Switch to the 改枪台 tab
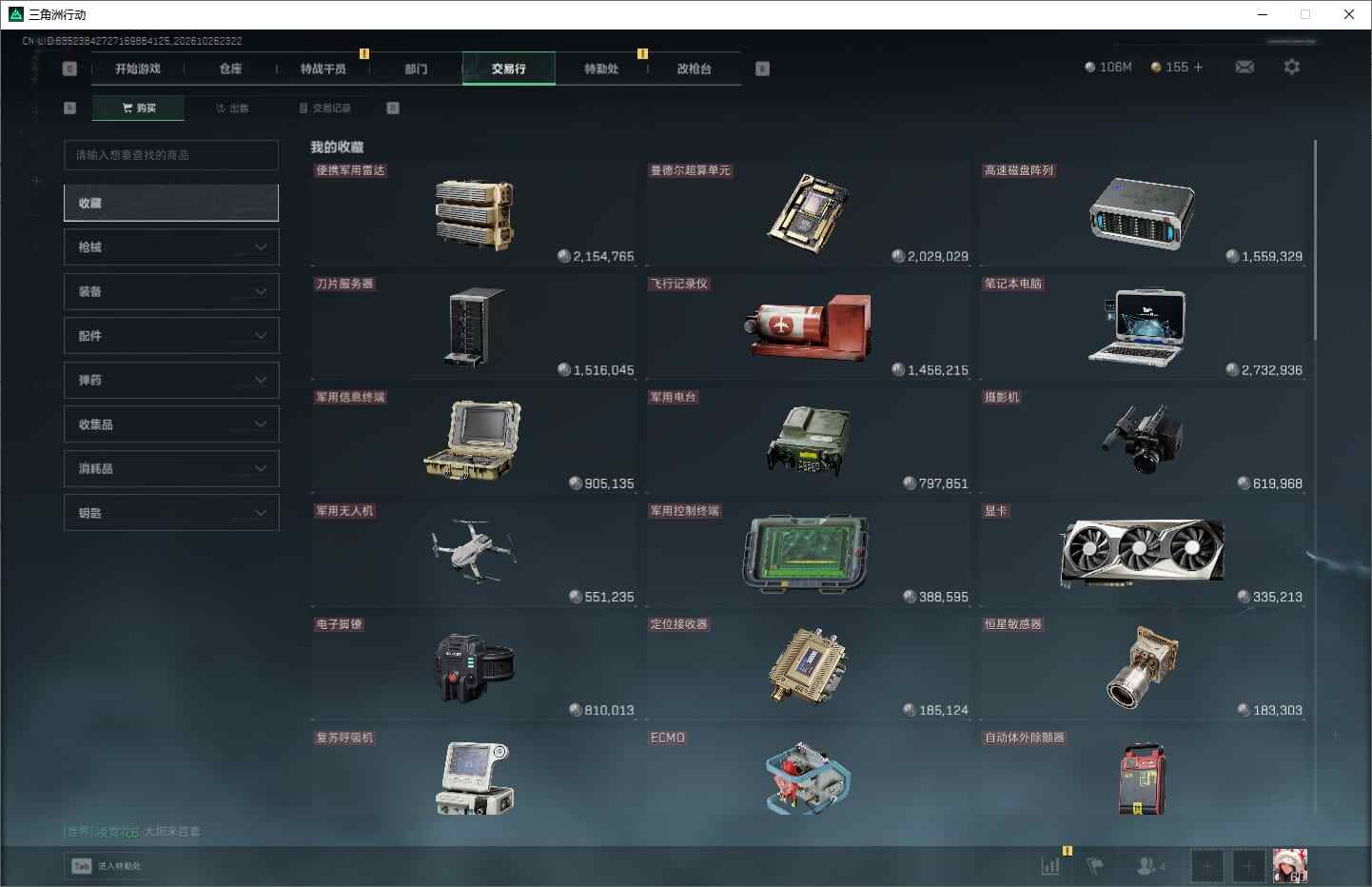1372x887 pixels. [695, 69]
